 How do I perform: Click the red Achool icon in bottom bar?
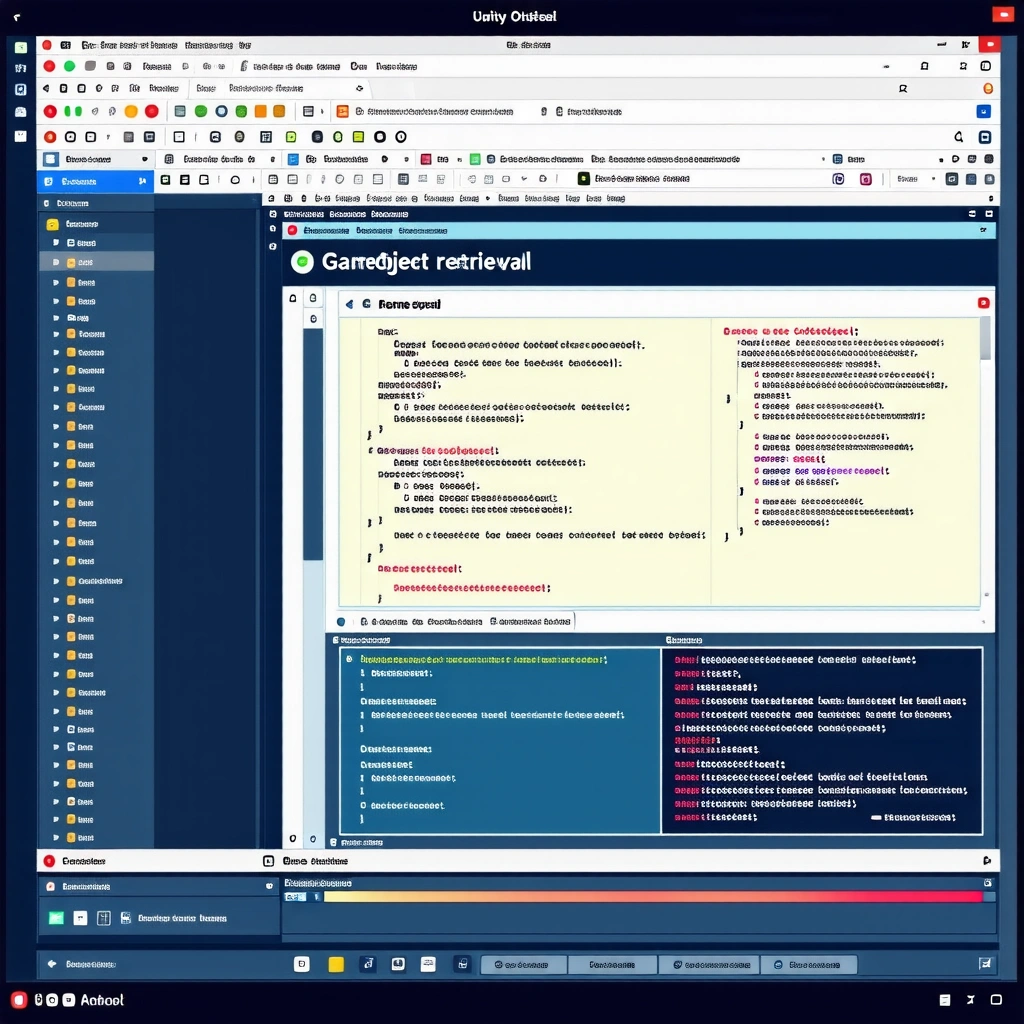tap(18, 1000)
